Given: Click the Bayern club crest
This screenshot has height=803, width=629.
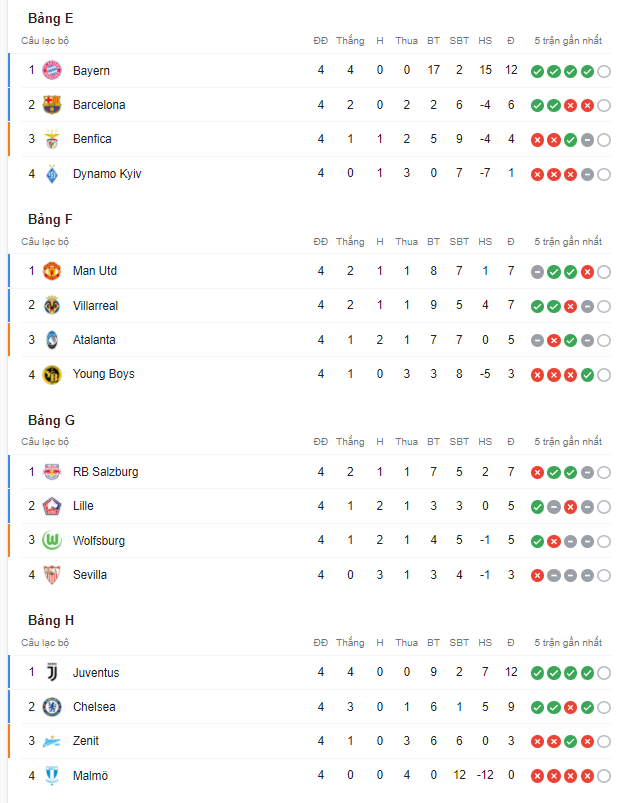Looking at the screenshot, I should pos(52,71).
